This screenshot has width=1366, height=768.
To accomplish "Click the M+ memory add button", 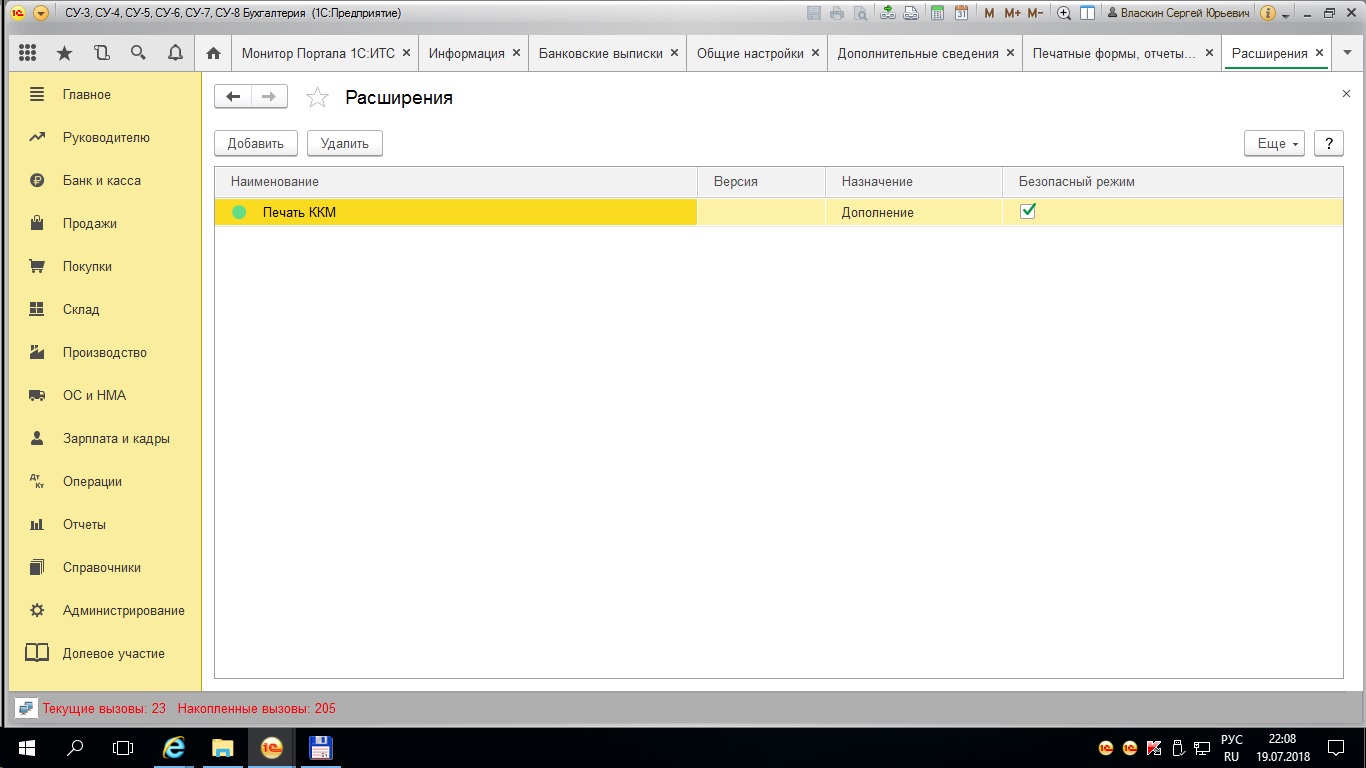I will tap(1012, 13).
